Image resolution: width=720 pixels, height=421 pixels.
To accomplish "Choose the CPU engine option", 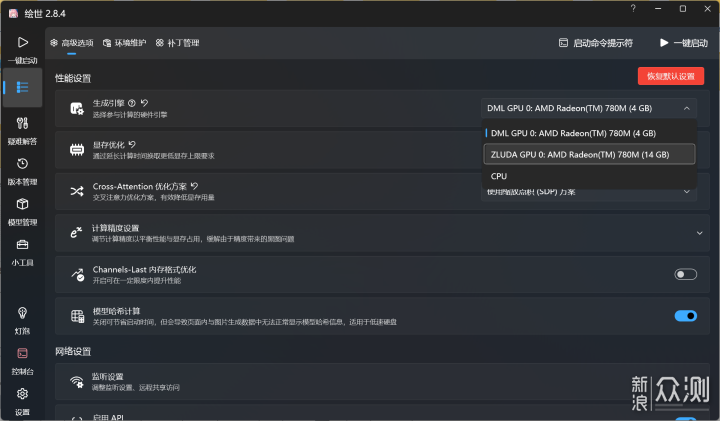I will (x=590, y=176).
